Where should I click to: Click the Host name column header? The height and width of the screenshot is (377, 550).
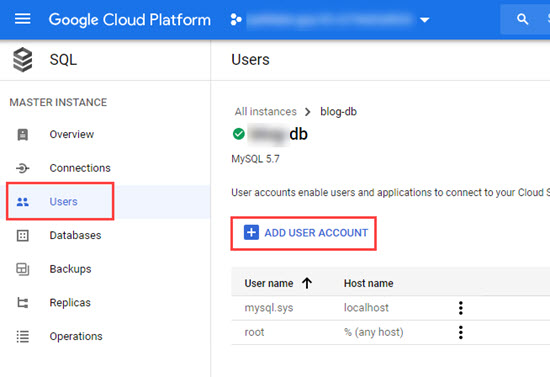[368, 283]
